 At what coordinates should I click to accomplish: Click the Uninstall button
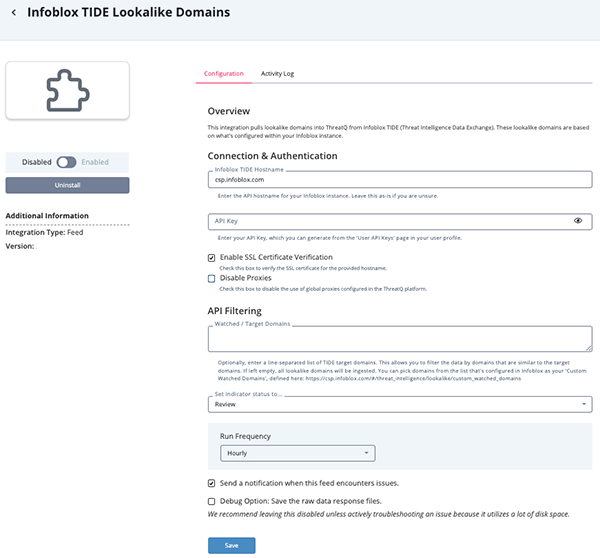click(67, 185)
